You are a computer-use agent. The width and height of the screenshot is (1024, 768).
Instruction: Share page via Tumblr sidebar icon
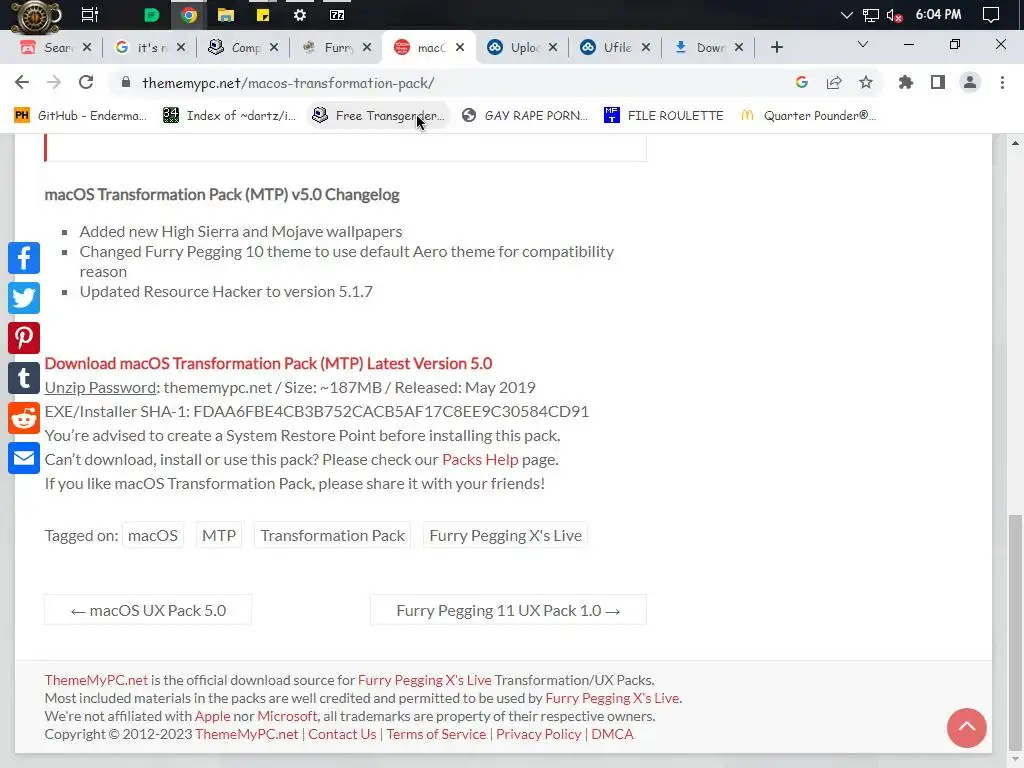(24, 378)
